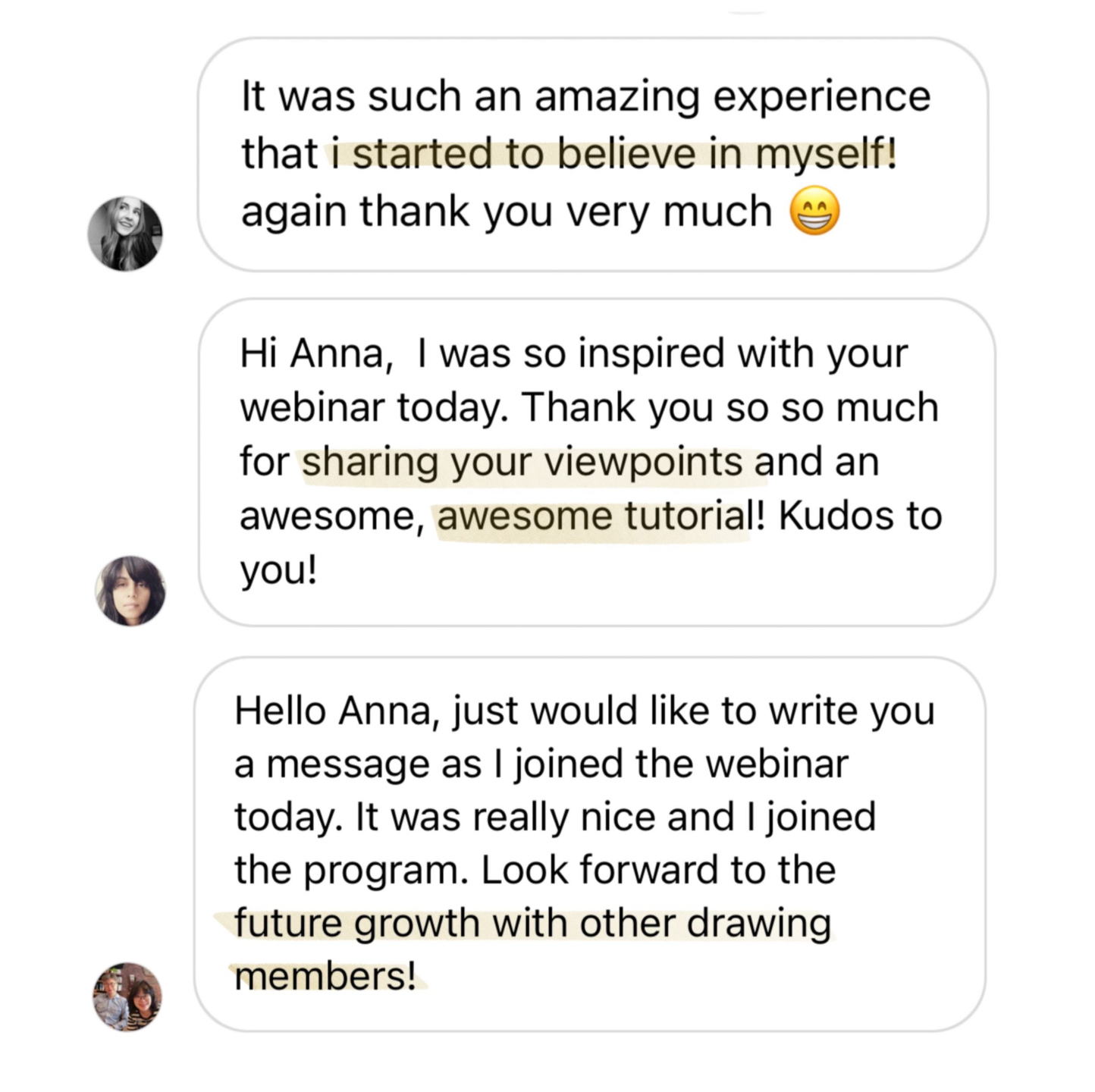Click the text "the program. Look forward to the"
The height and width of the screenshot is (1092, 1095).
tap(535, 870)
